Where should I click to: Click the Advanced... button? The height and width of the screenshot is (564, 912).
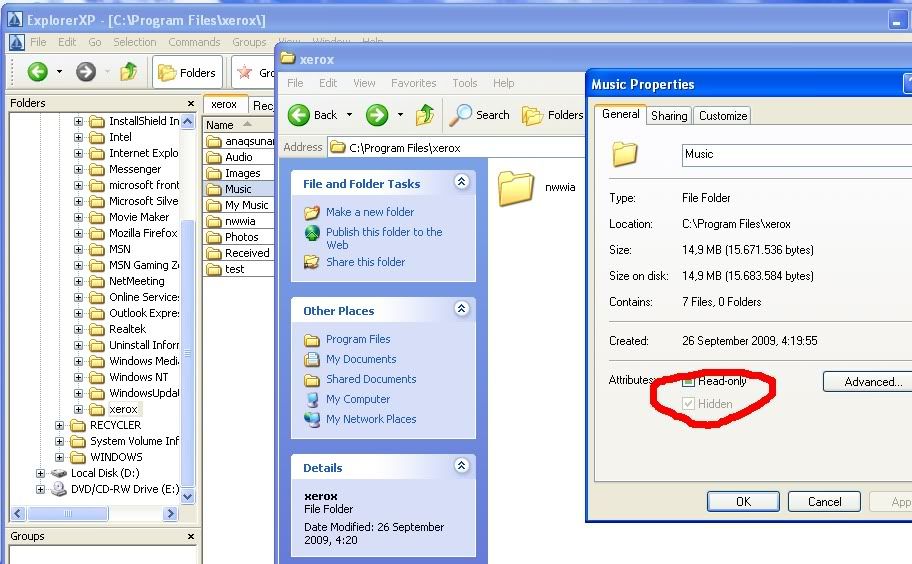click(x=868, y=382)
